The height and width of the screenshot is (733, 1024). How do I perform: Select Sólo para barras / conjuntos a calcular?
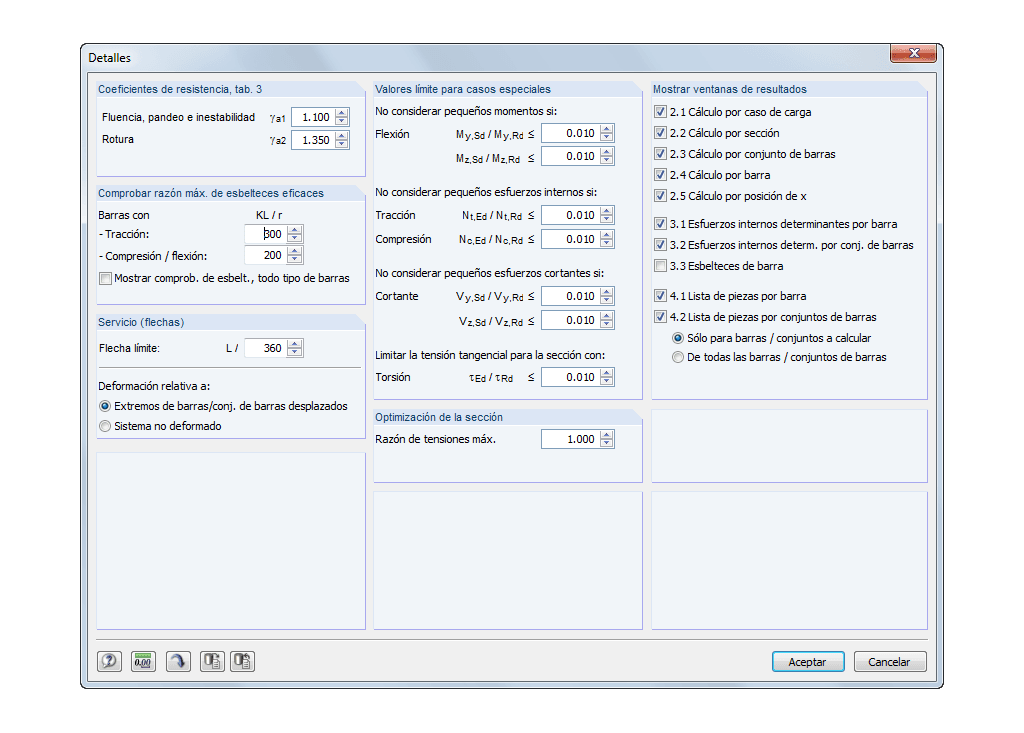coord(677,338)
